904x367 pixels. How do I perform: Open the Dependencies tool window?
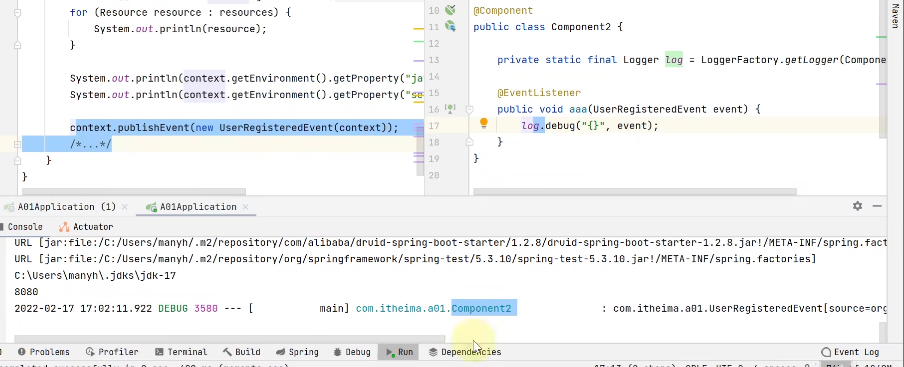tap(465, 352)
